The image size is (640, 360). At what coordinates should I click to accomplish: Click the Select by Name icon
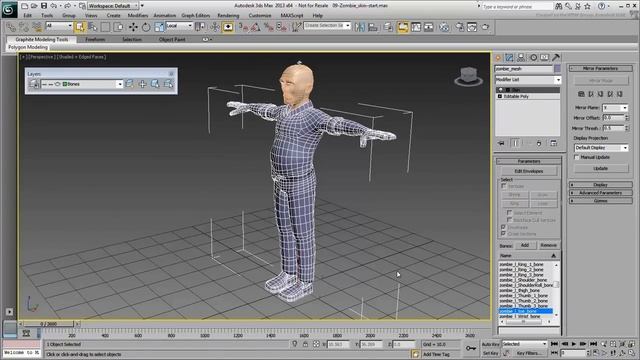coord(93,27)
